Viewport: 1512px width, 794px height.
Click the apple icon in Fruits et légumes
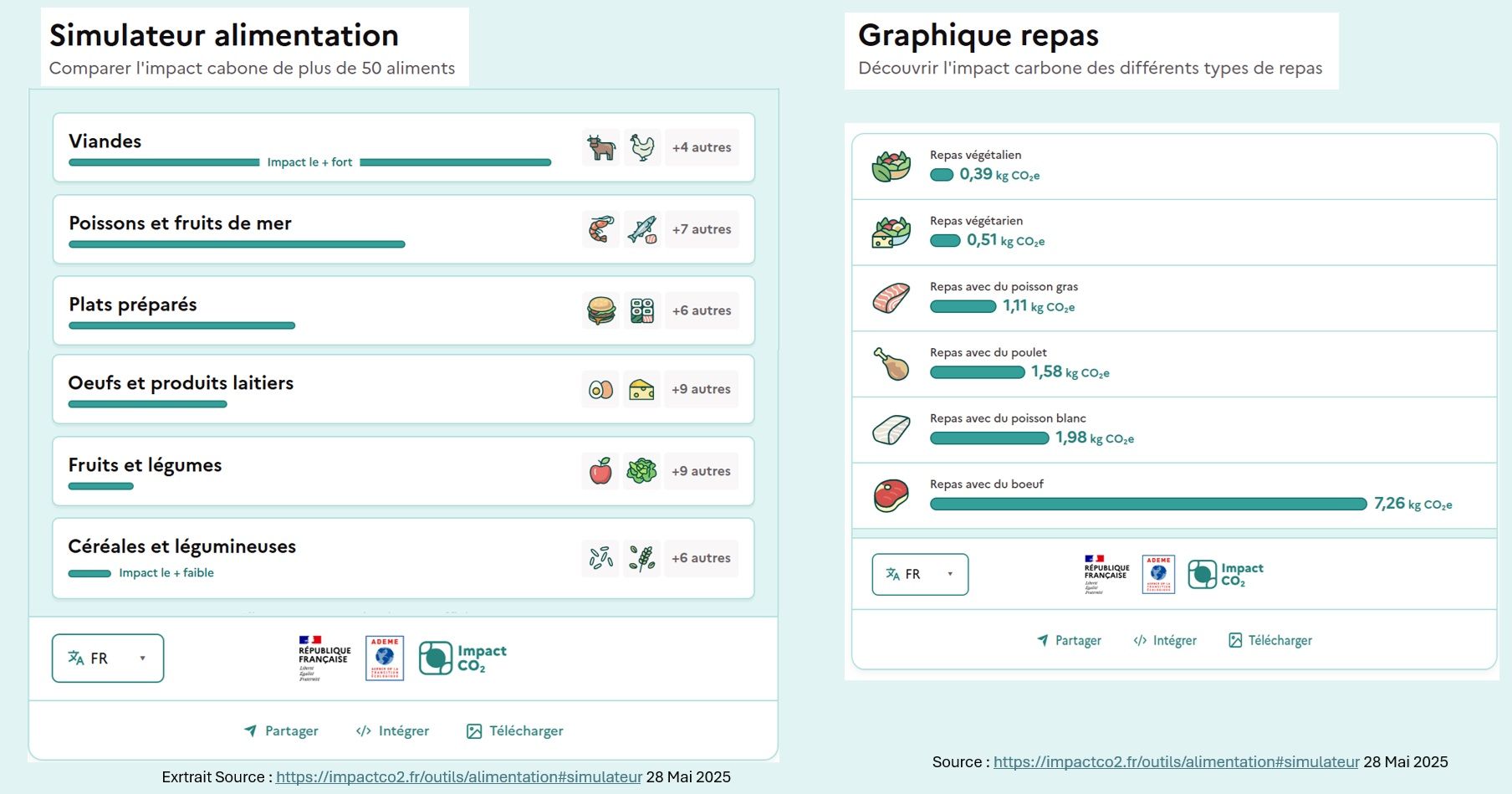point(600,471)
